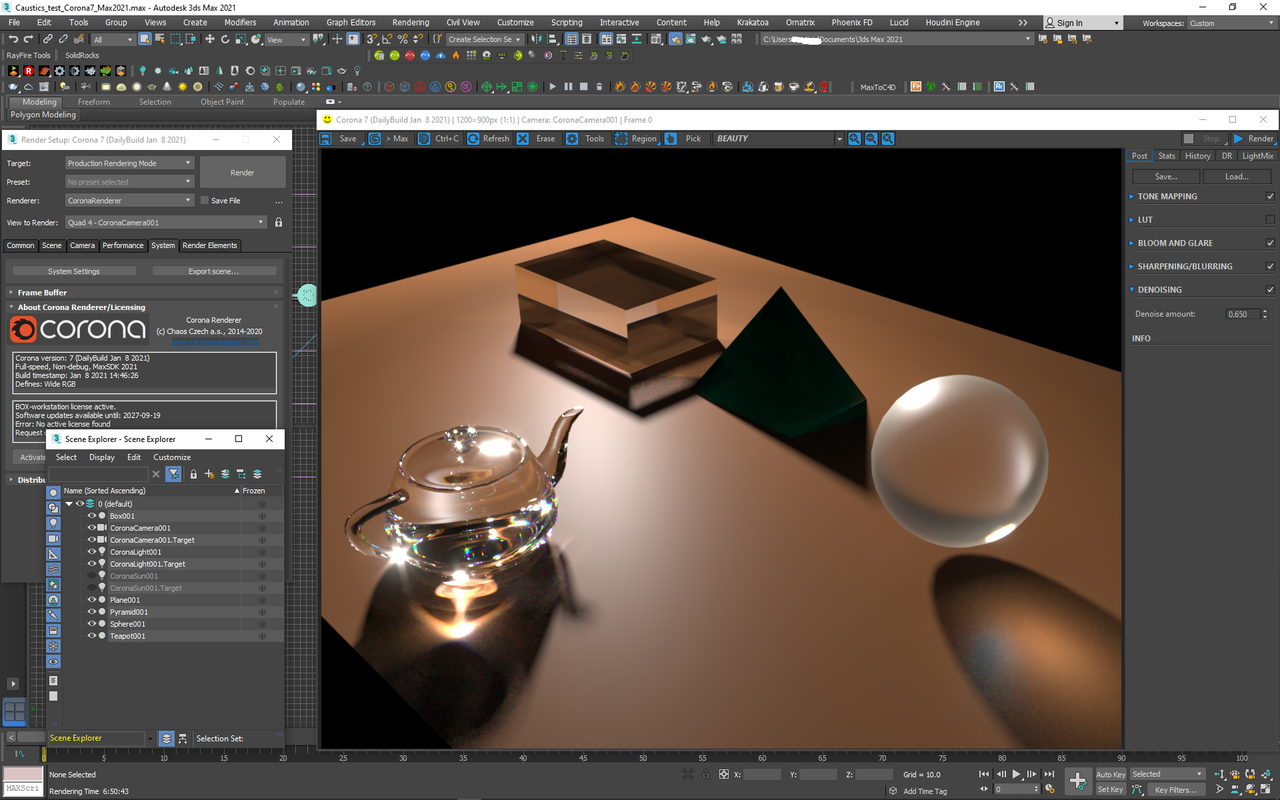Click the Mirror tool icon
Image resolution: width=1280 pixels, height=800 pixels.
(539, 39)
